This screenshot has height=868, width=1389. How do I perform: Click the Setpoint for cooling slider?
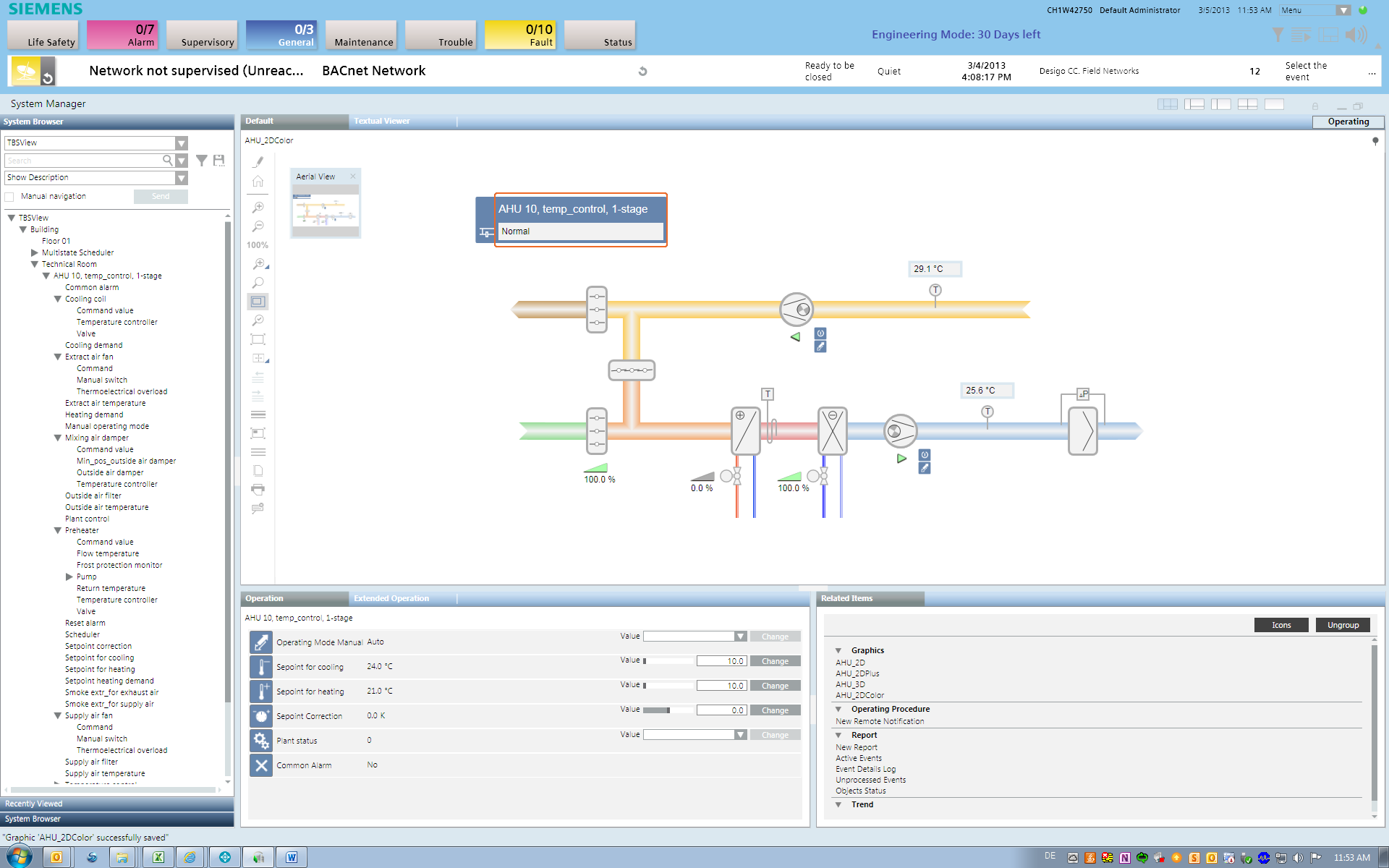pyautogui.click(x=668, y=661)
